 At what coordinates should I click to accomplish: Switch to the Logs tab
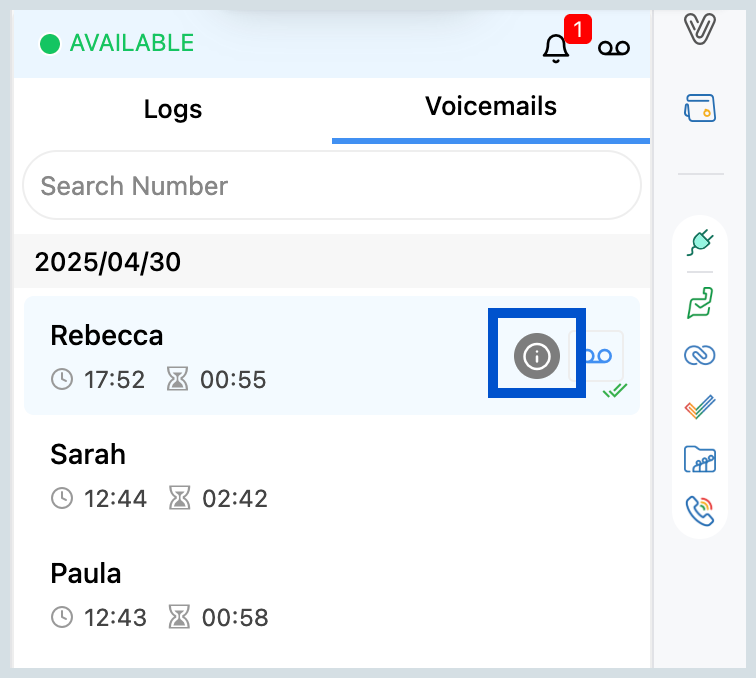click(x=173, y=109)
